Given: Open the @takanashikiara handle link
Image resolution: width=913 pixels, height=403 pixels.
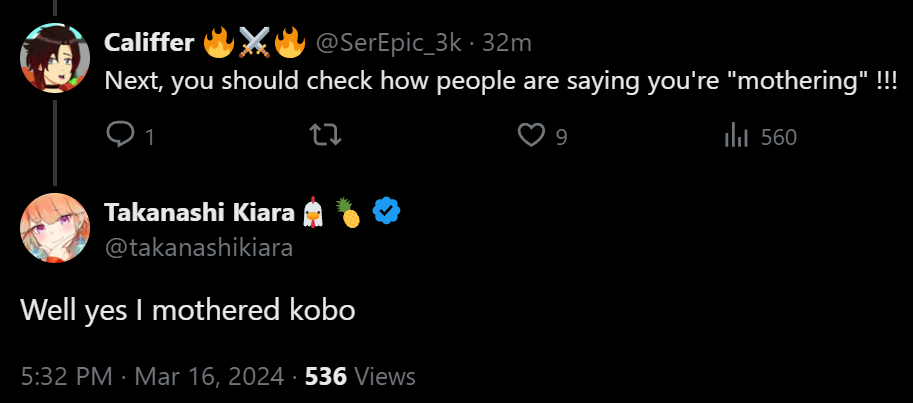Looking at the screenshot, I should pos(198,247).
